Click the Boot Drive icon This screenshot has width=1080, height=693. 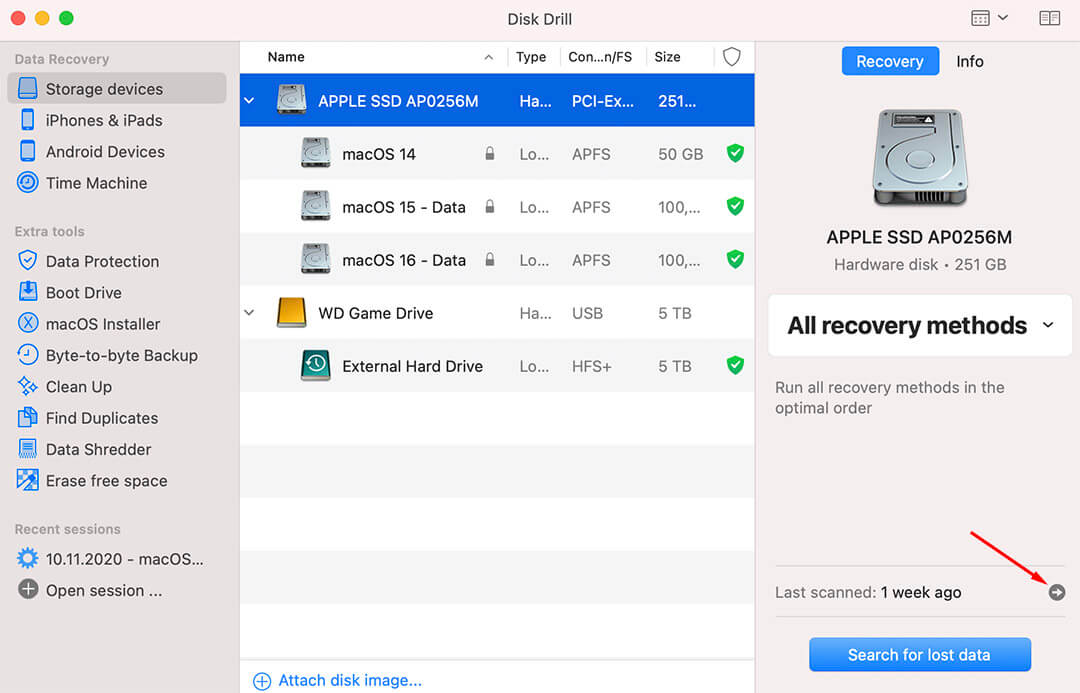click(x=28, y=291)
